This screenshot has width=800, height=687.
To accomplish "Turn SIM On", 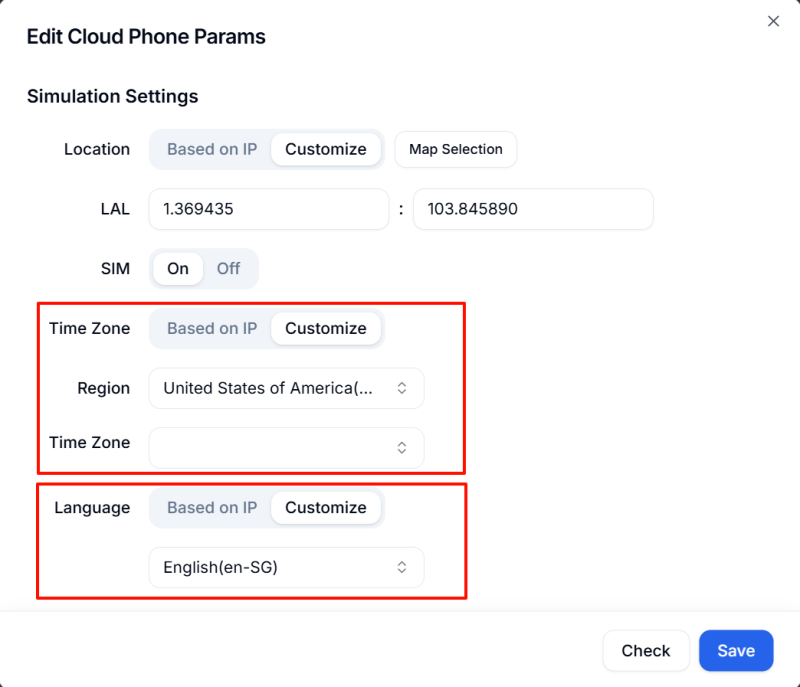I will point(178,268).
